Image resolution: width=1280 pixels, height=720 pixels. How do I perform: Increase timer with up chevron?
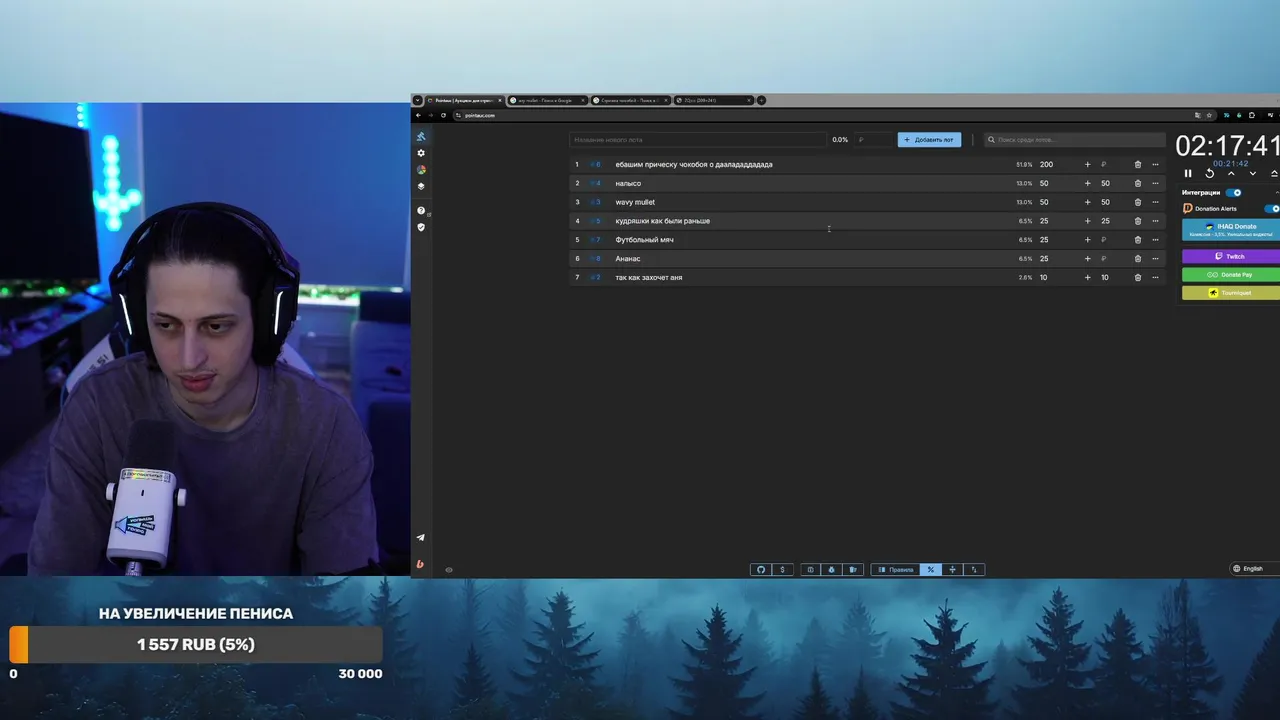1231,174
